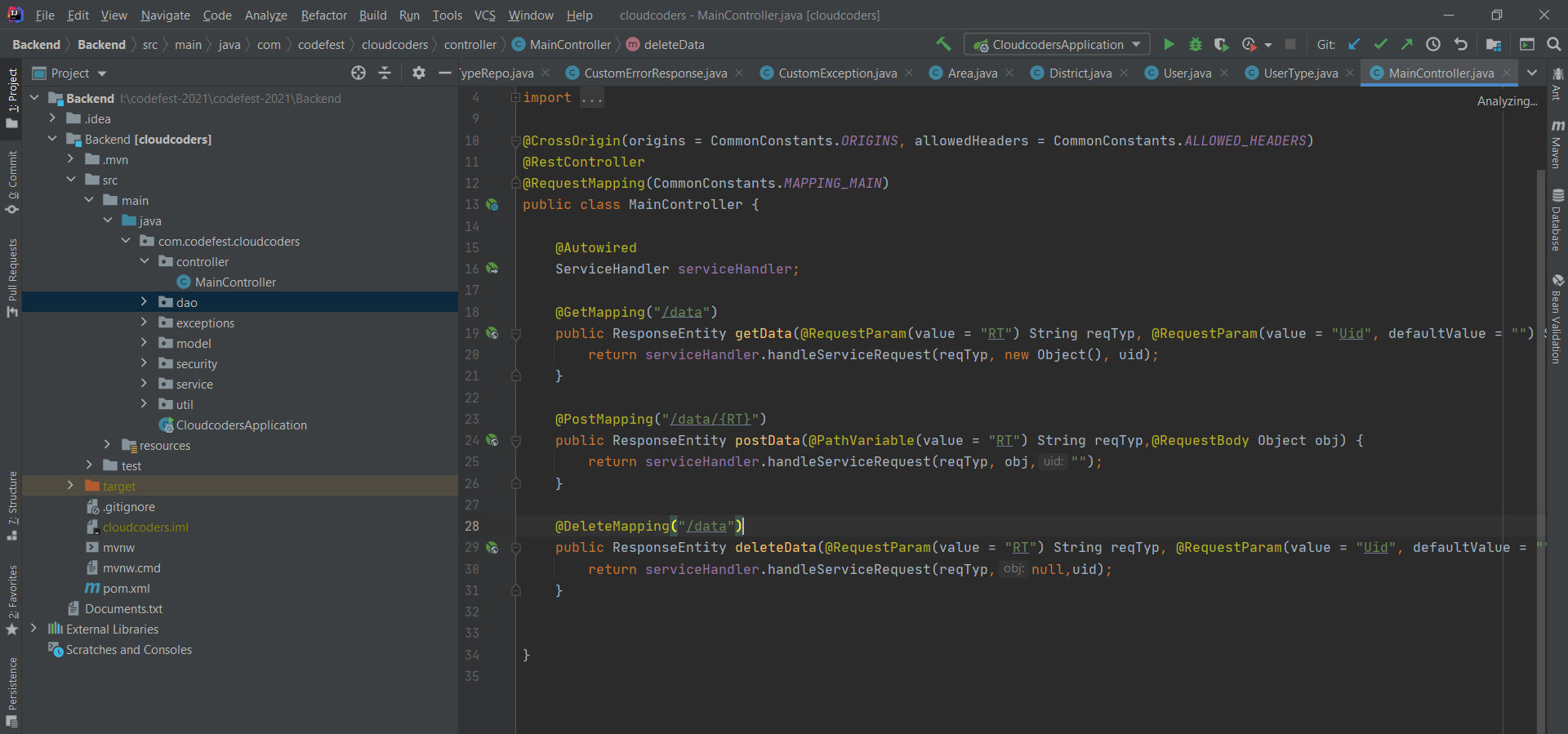This screenshot has width=1568, height=734.
Task: Toggle the Maven tool window on right sidebar
Action: coord(1557,145)
